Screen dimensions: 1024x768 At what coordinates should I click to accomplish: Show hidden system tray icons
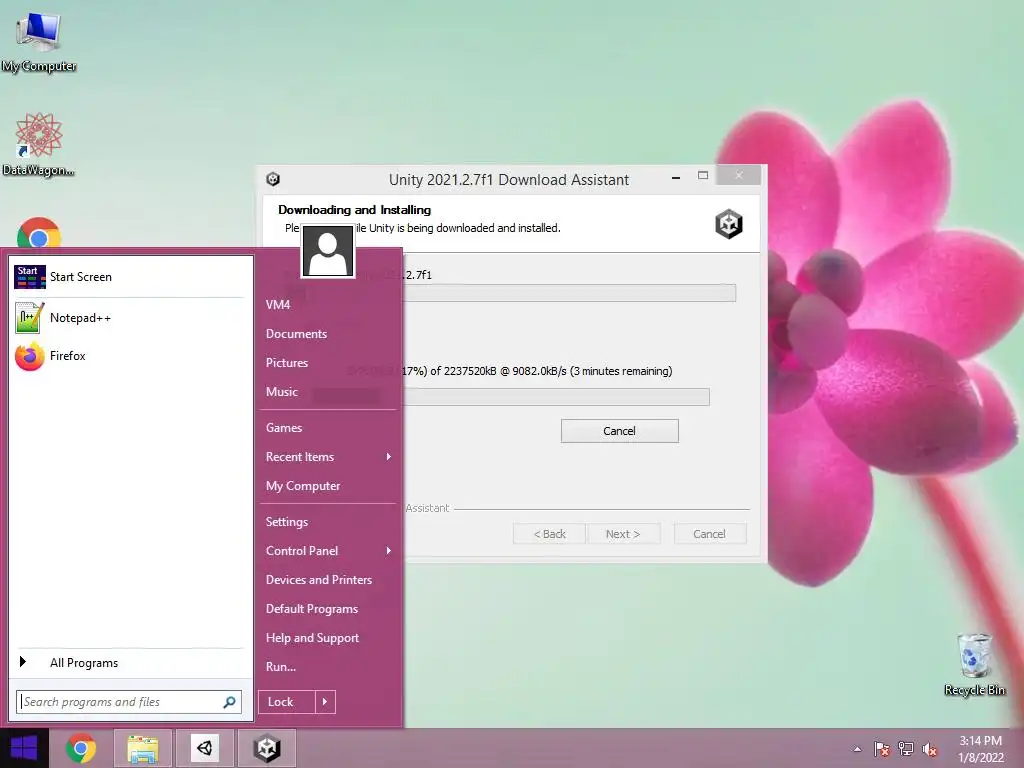pyautogui.click(x=857, y=749)
